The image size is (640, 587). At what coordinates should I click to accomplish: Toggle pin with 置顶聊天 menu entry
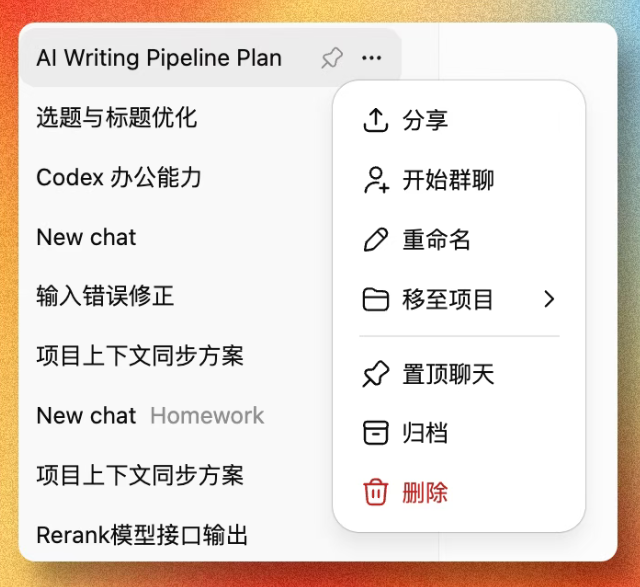click(459, 374)
